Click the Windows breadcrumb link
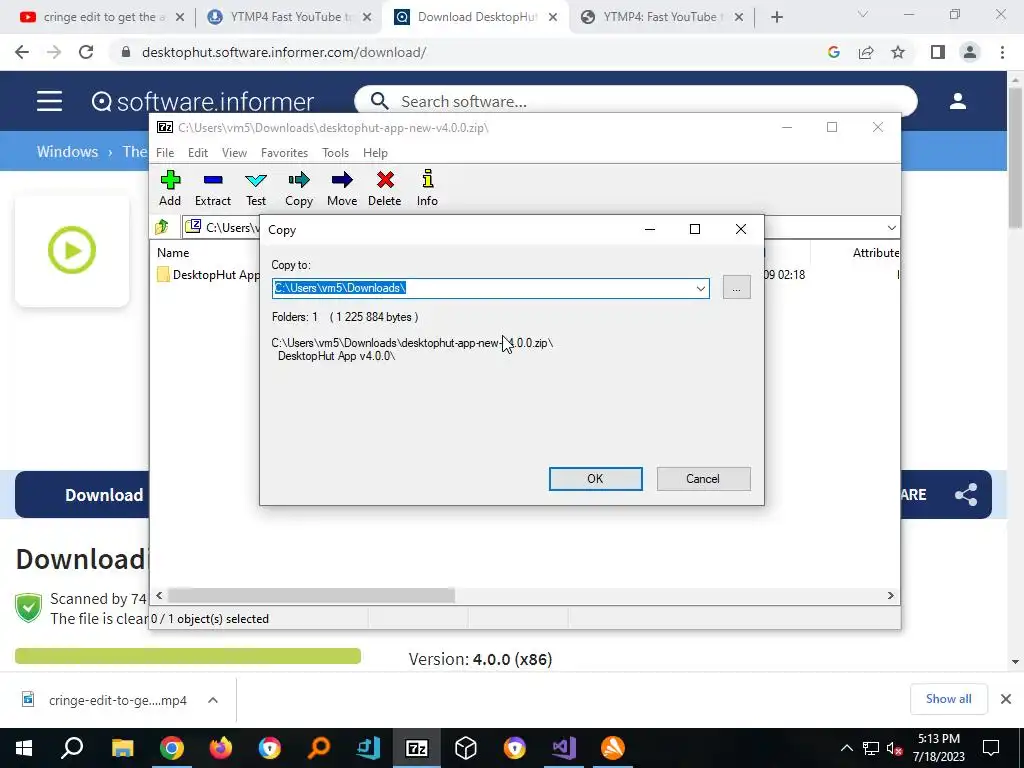Viewport: 1024px width, 768px height. pyautogui.click(x=67, y=152)
